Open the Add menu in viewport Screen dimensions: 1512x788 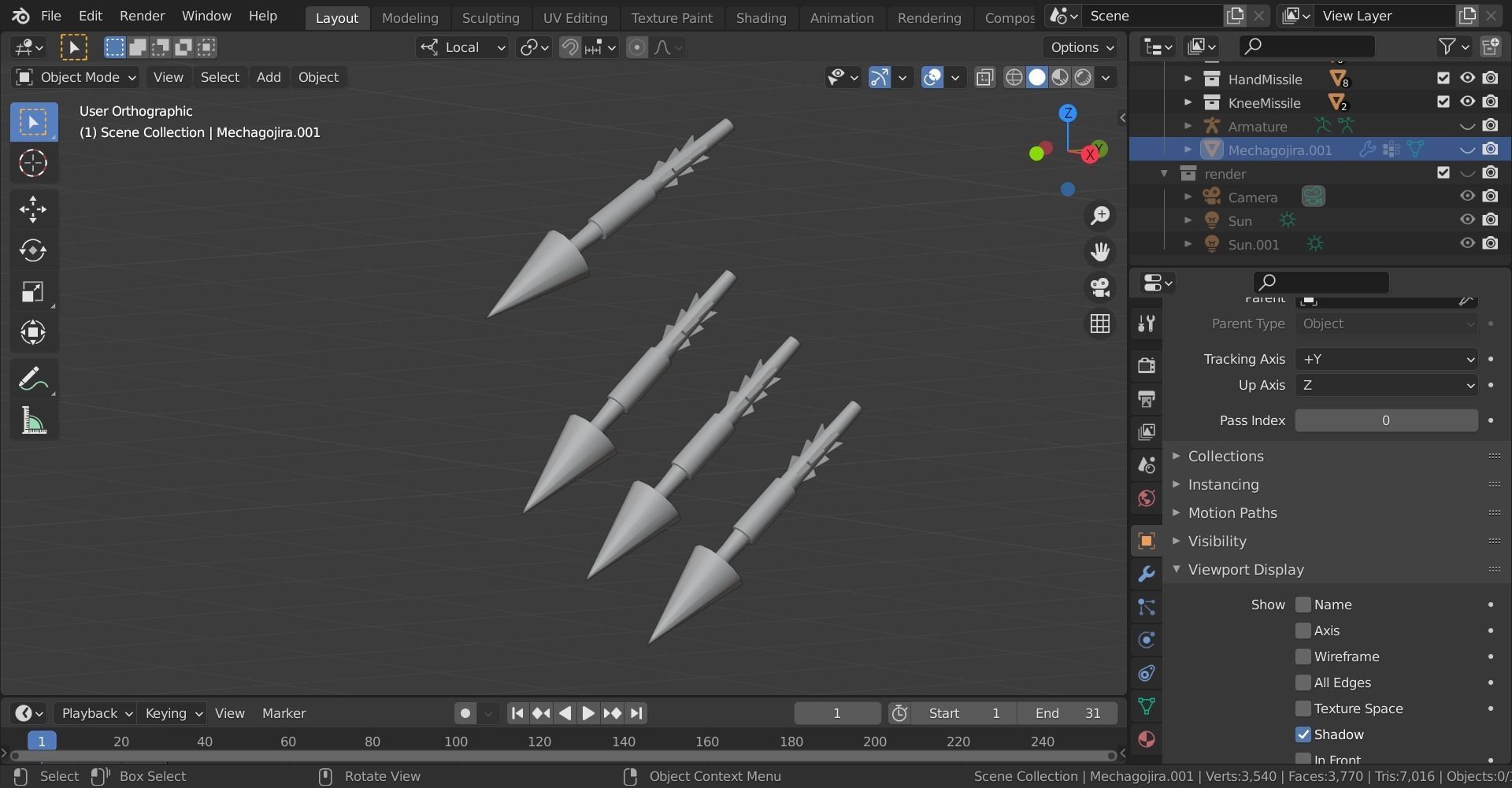pos(269,77)
